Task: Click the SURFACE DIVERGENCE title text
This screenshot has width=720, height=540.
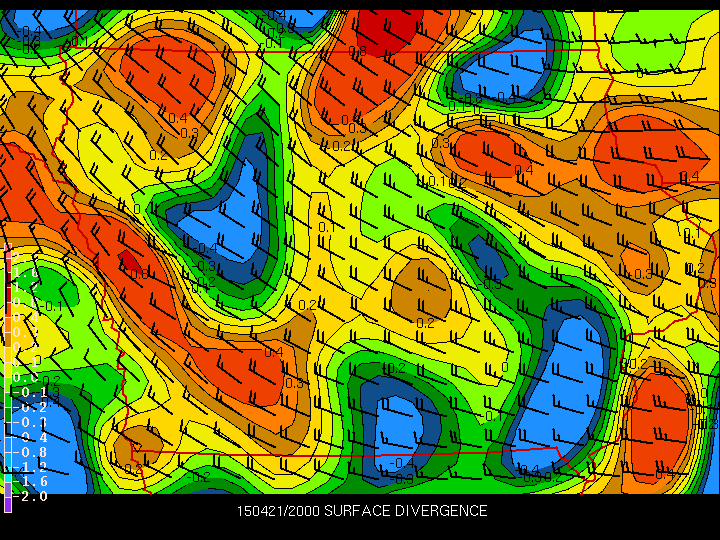Action: coord(405,511)
